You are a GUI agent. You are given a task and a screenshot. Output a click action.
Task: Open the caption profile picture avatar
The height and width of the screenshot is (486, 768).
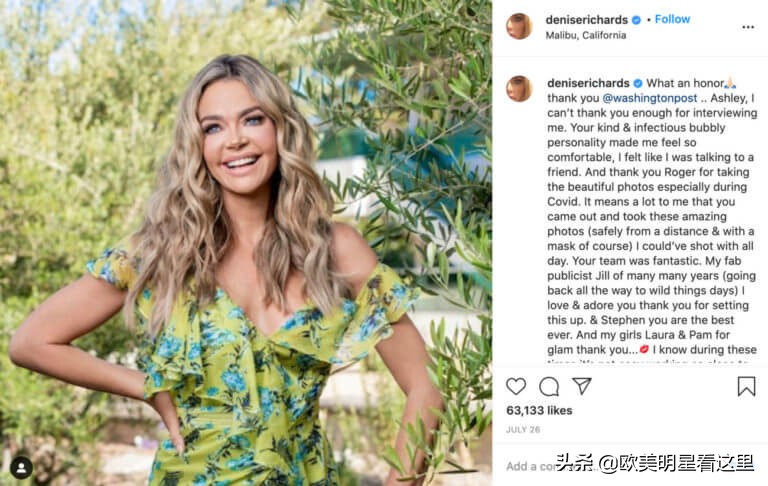tap(519, 89)
